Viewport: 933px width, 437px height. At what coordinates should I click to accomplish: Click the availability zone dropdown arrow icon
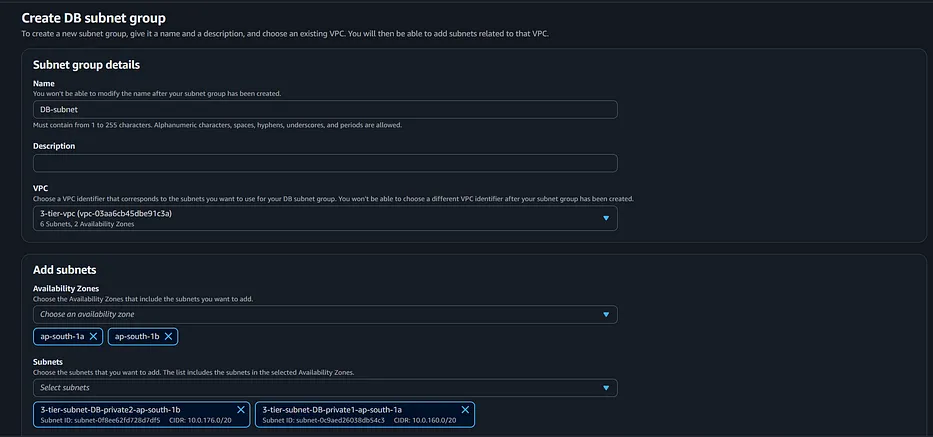pos(606,314)
